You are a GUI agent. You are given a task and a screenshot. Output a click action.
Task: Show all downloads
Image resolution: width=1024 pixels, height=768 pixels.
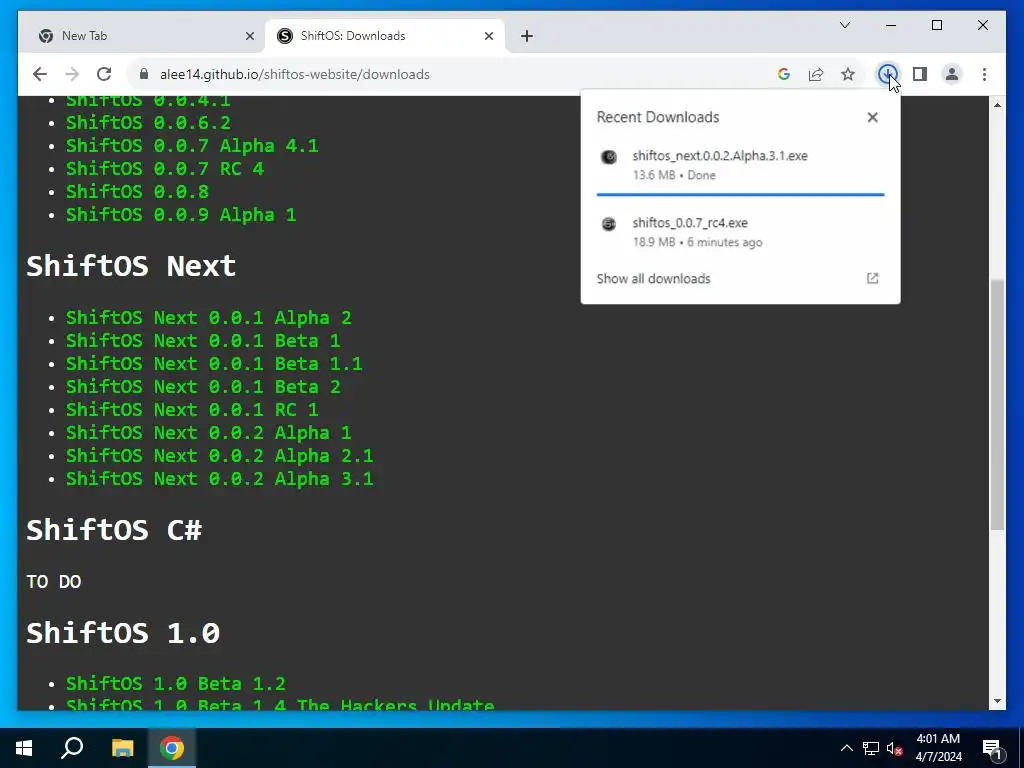click(653, 279)
